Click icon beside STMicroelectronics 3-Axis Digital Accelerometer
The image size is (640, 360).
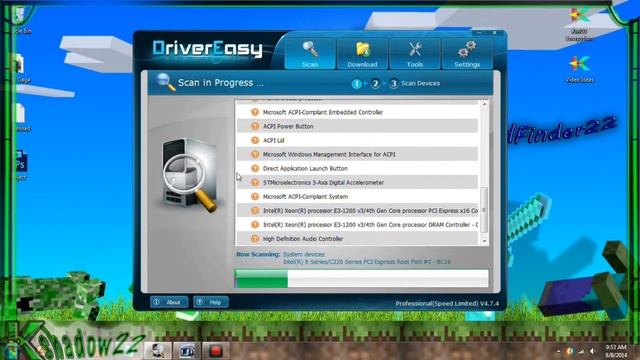255,182
